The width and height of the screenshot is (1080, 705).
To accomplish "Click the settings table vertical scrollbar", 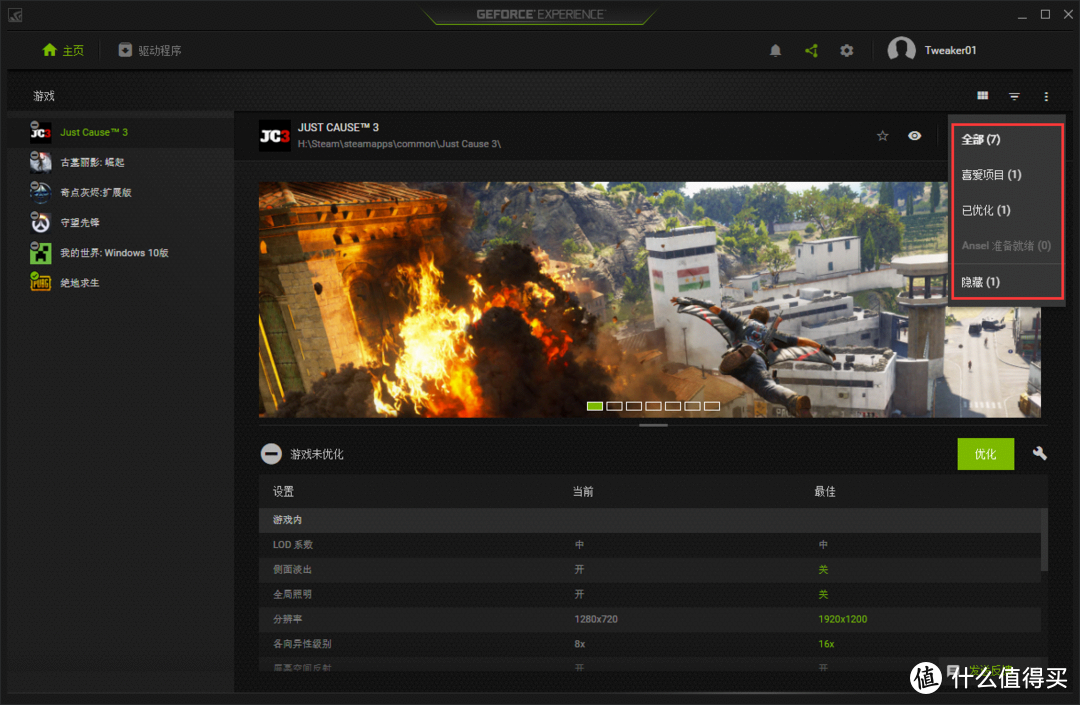I will (1044, 539).
